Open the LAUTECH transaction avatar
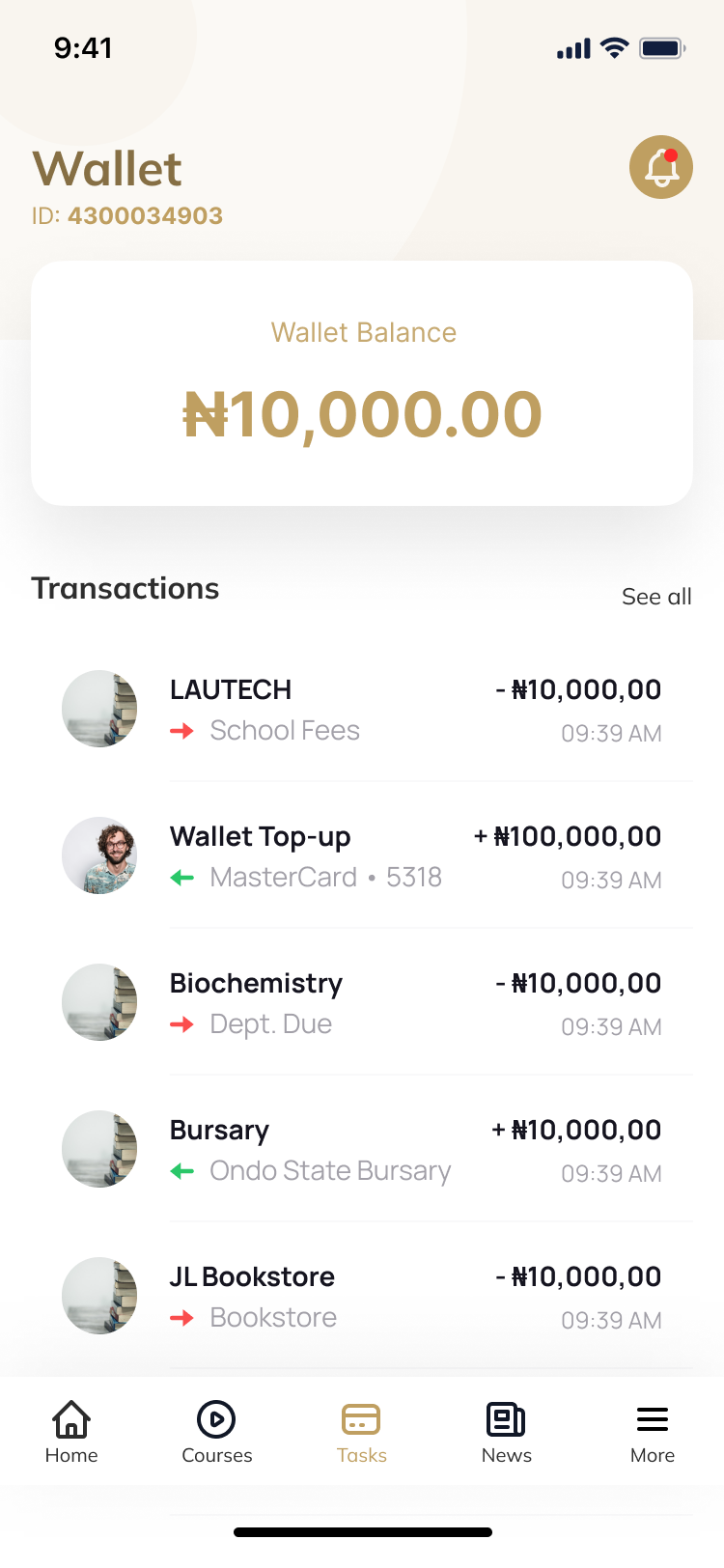Viewport: 724px width, 1568px height. click(99, 709)
